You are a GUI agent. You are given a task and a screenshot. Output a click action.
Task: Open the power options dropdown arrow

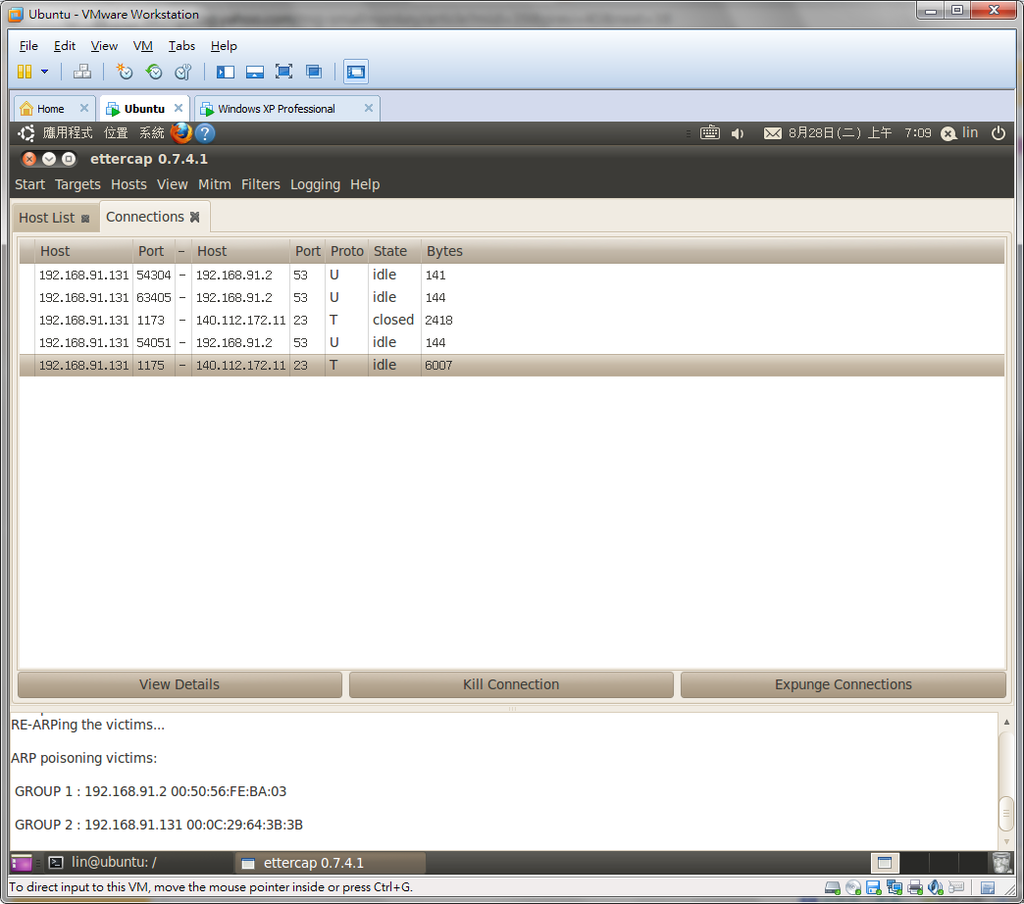coord(44,72)
